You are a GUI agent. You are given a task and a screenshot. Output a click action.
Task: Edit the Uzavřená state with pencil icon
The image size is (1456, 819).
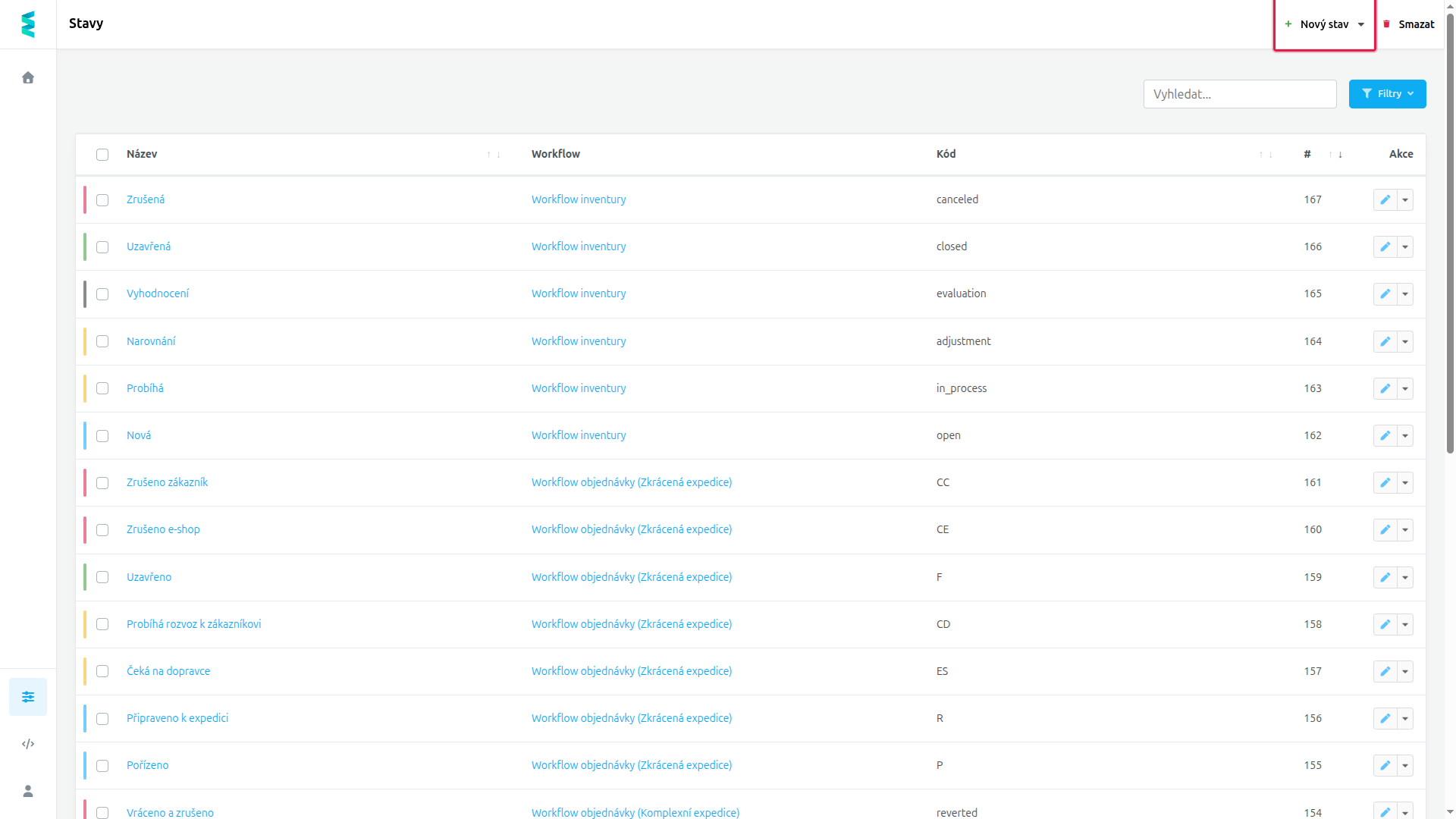click(1385, 246)
